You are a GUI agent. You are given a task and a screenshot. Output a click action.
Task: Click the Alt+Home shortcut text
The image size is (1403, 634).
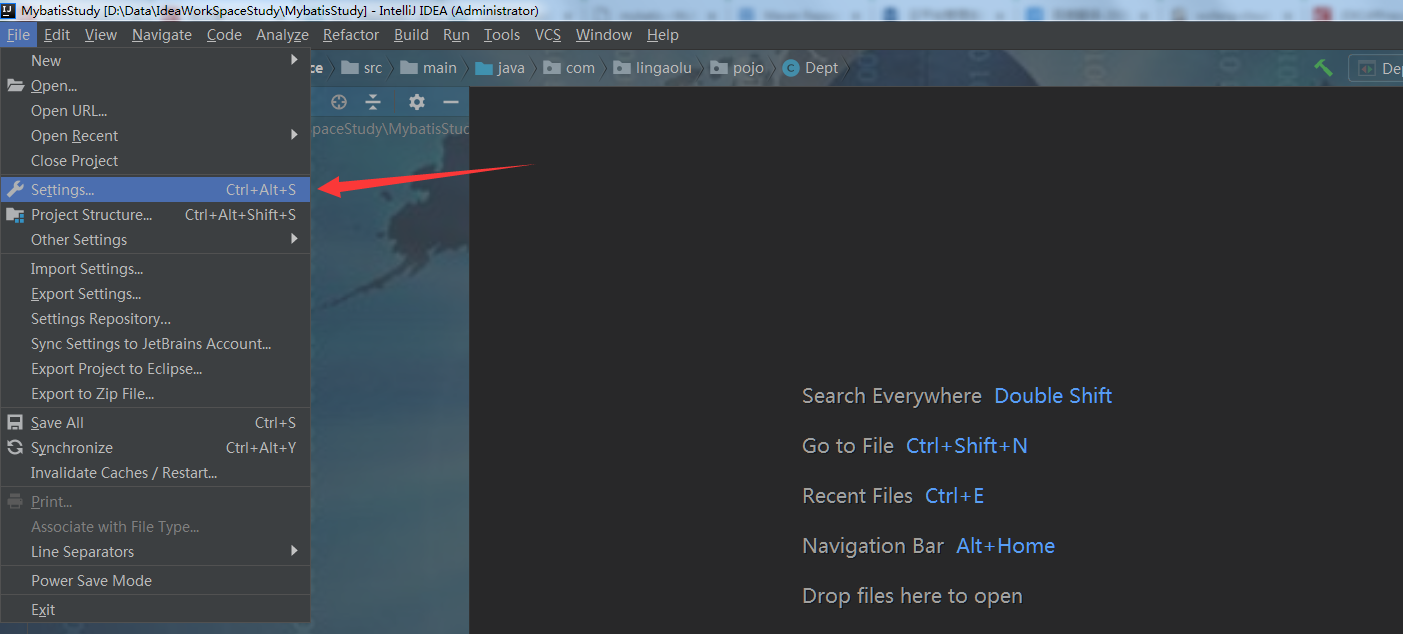click(1006, 546)
